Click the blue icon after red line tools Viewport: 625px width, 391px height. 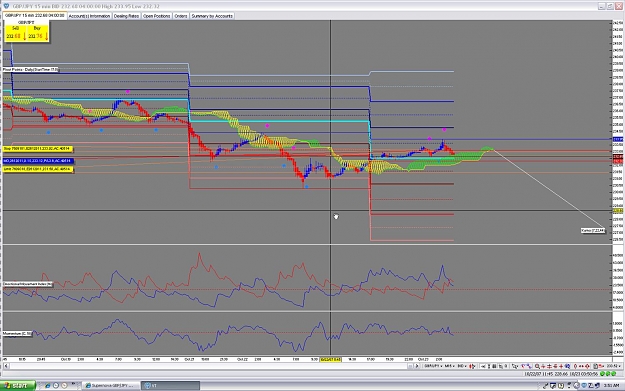(568, 366)
